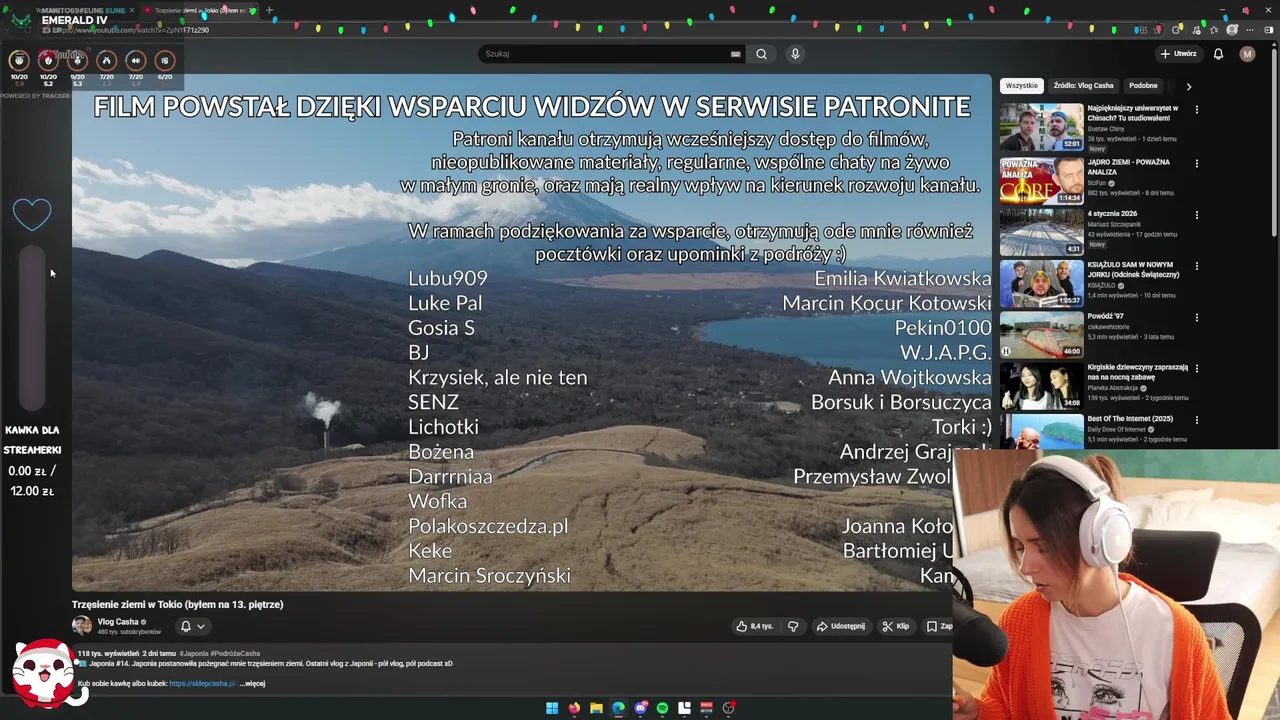The height and width of the screenshot is (720, 1280).
Task: Show more filter chips with arrow
Action: 1188,86
